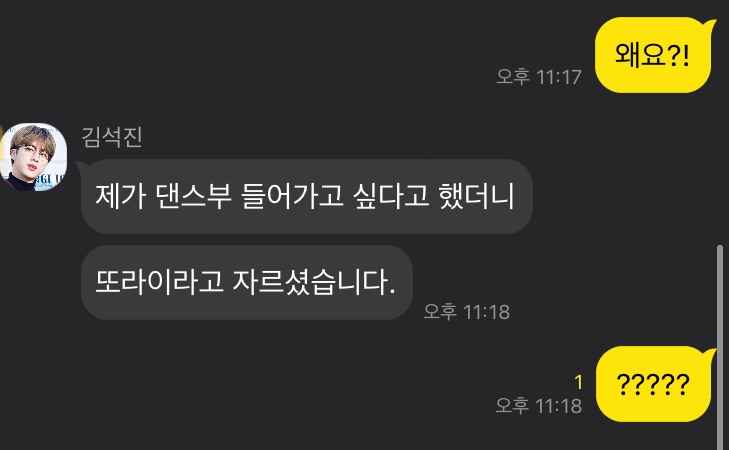Click the word 제가 in the message
The width and height of the screenshot is (729, 450).
[x=120, y=196]
